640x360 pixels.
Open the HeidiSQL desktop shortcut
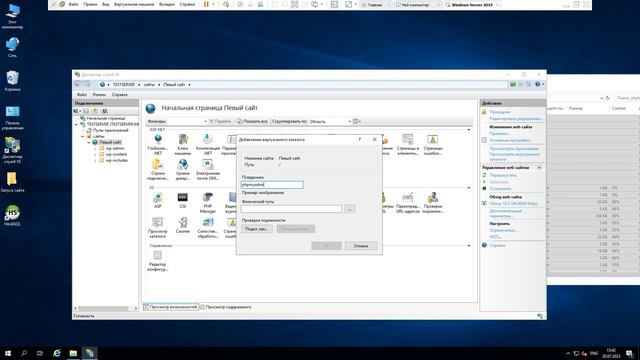[x=12, y=215]
